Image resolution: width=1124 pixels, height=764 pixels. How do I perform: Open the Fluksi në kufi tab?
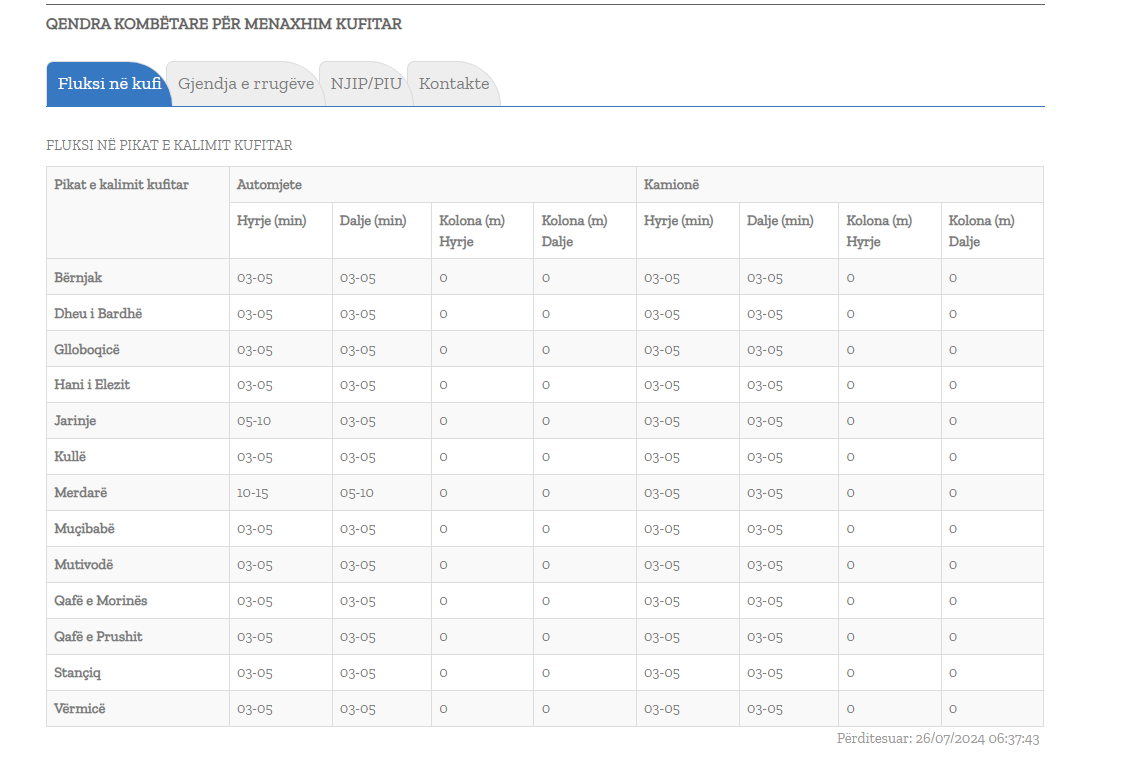tap(109, 84)
